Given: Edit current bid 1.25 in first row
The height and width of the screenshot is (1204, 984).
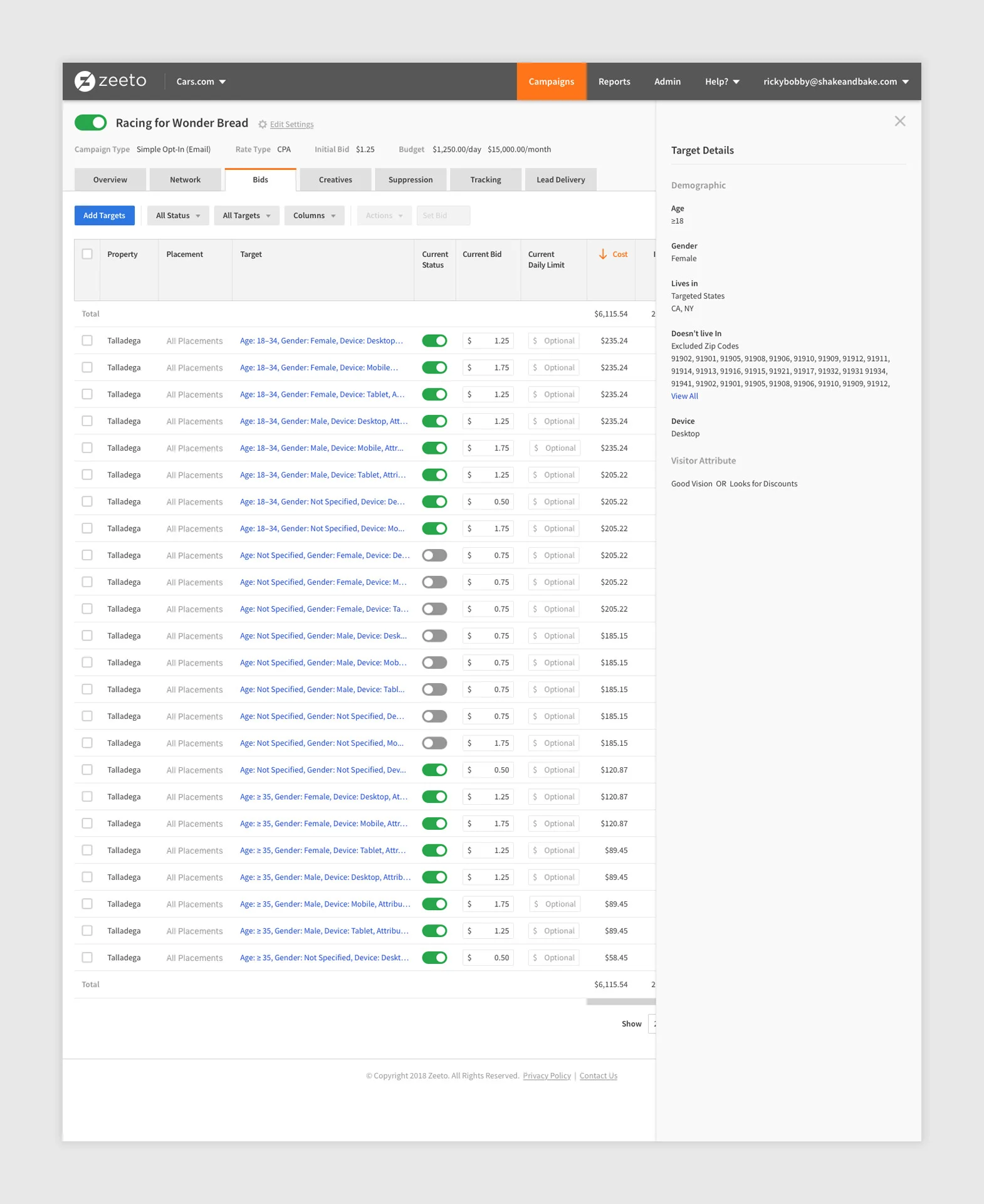Looking at the screenshot, I should 488,340.
